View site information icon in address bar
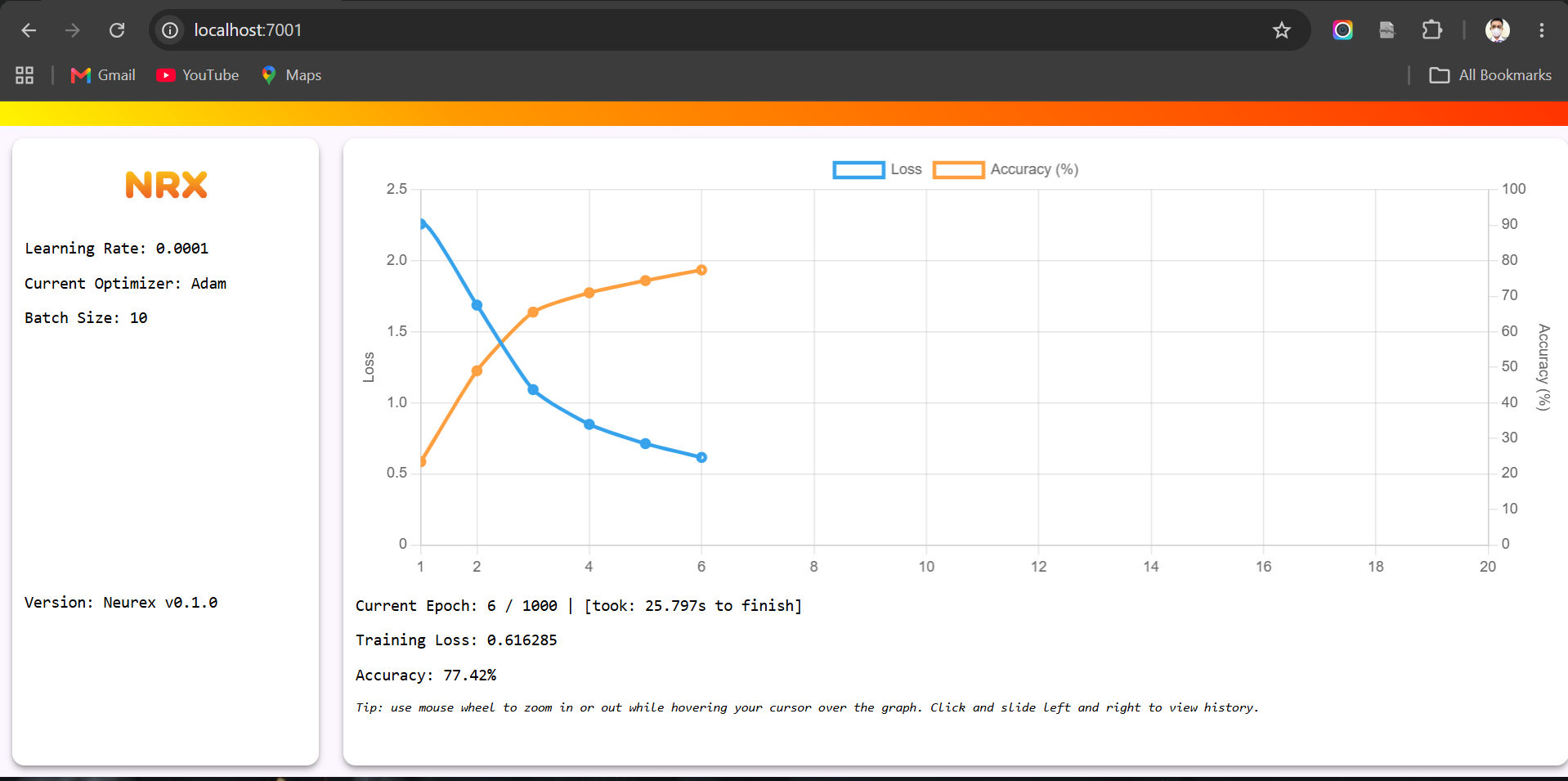 click(x=170, y=30)
